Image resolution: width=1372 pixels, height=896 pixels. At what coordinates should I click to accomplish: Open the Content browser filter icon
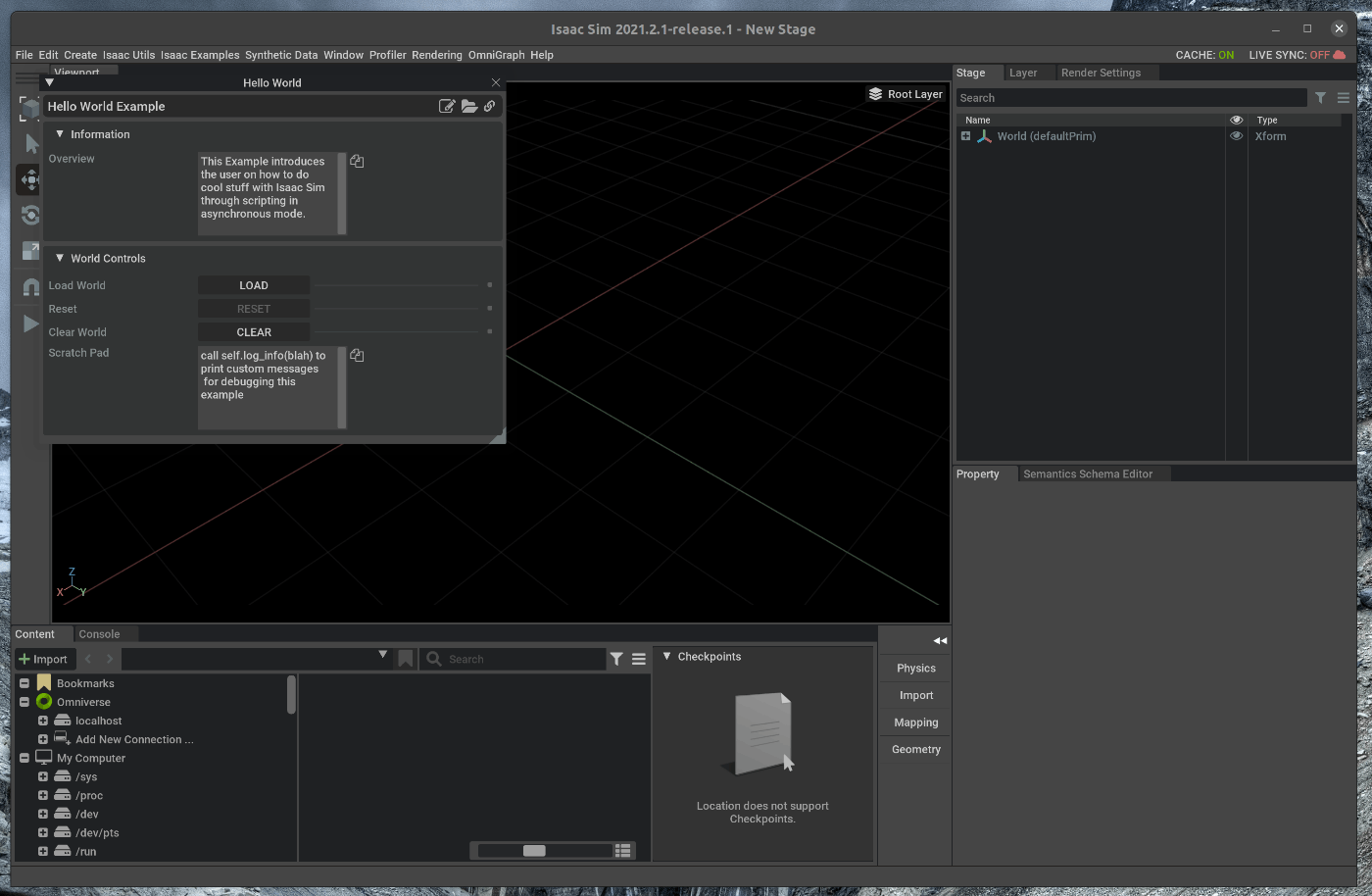point(616,659)
